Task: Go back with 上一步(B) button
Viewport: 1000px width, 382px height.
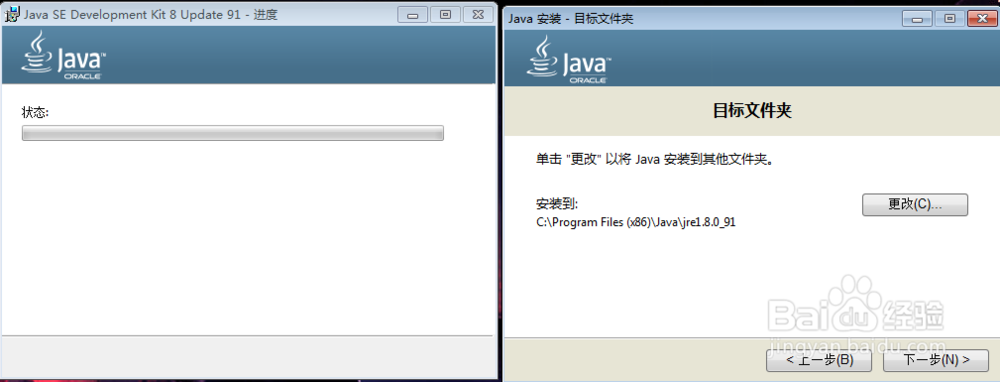Action: (x=819, y=360)
